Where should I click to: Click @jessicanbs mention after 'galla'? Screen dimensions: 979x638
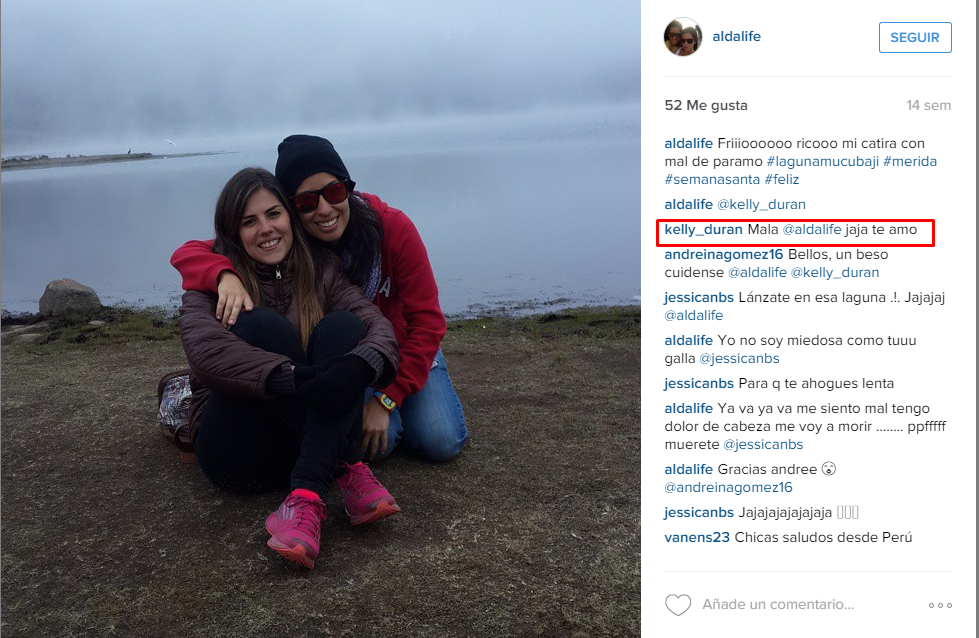click(739, 358)
